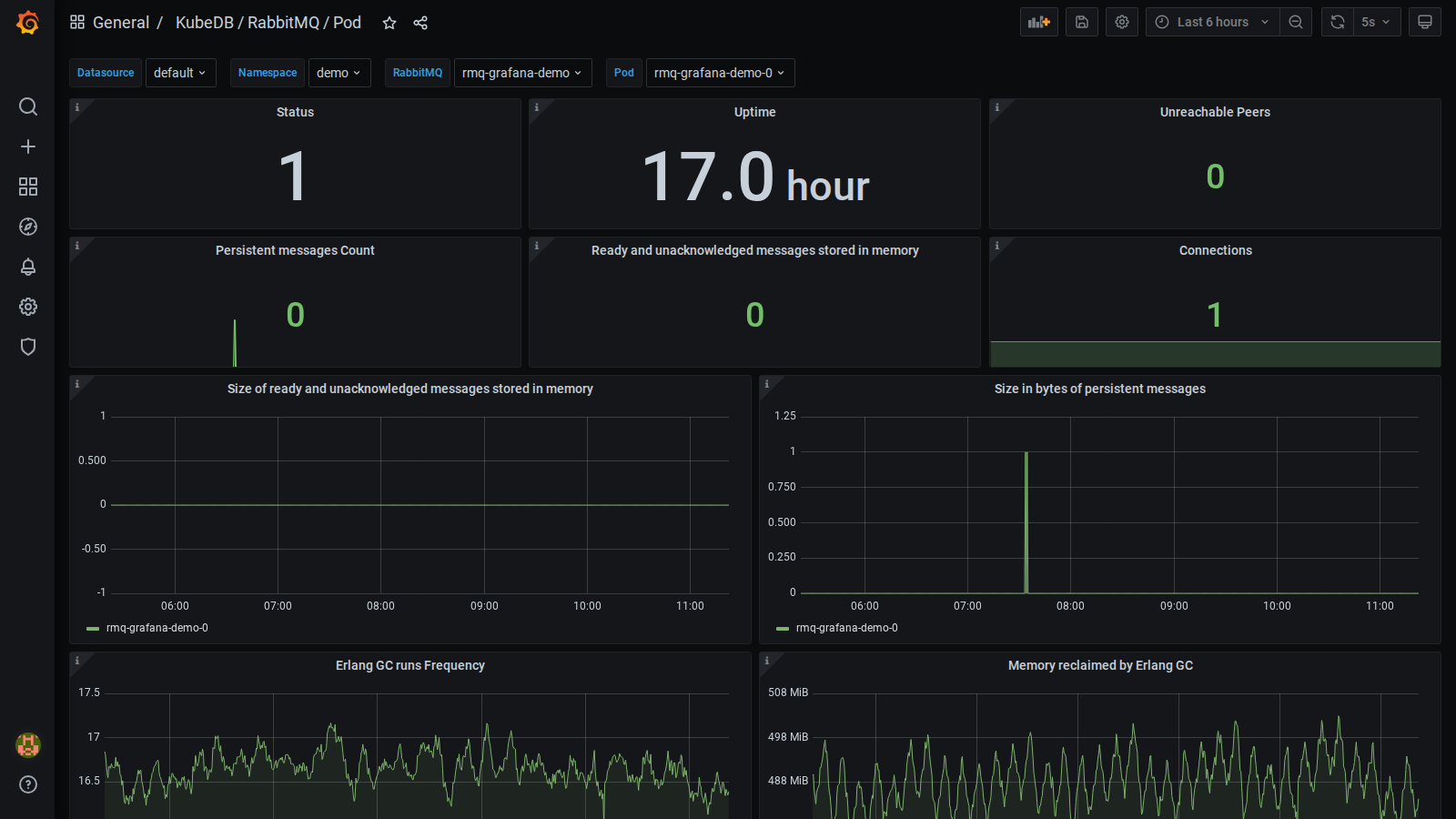Share the dashboard via share icon
Image resolution: width=1456 pixels, height=819 pixels.
[x=420, y=23]
